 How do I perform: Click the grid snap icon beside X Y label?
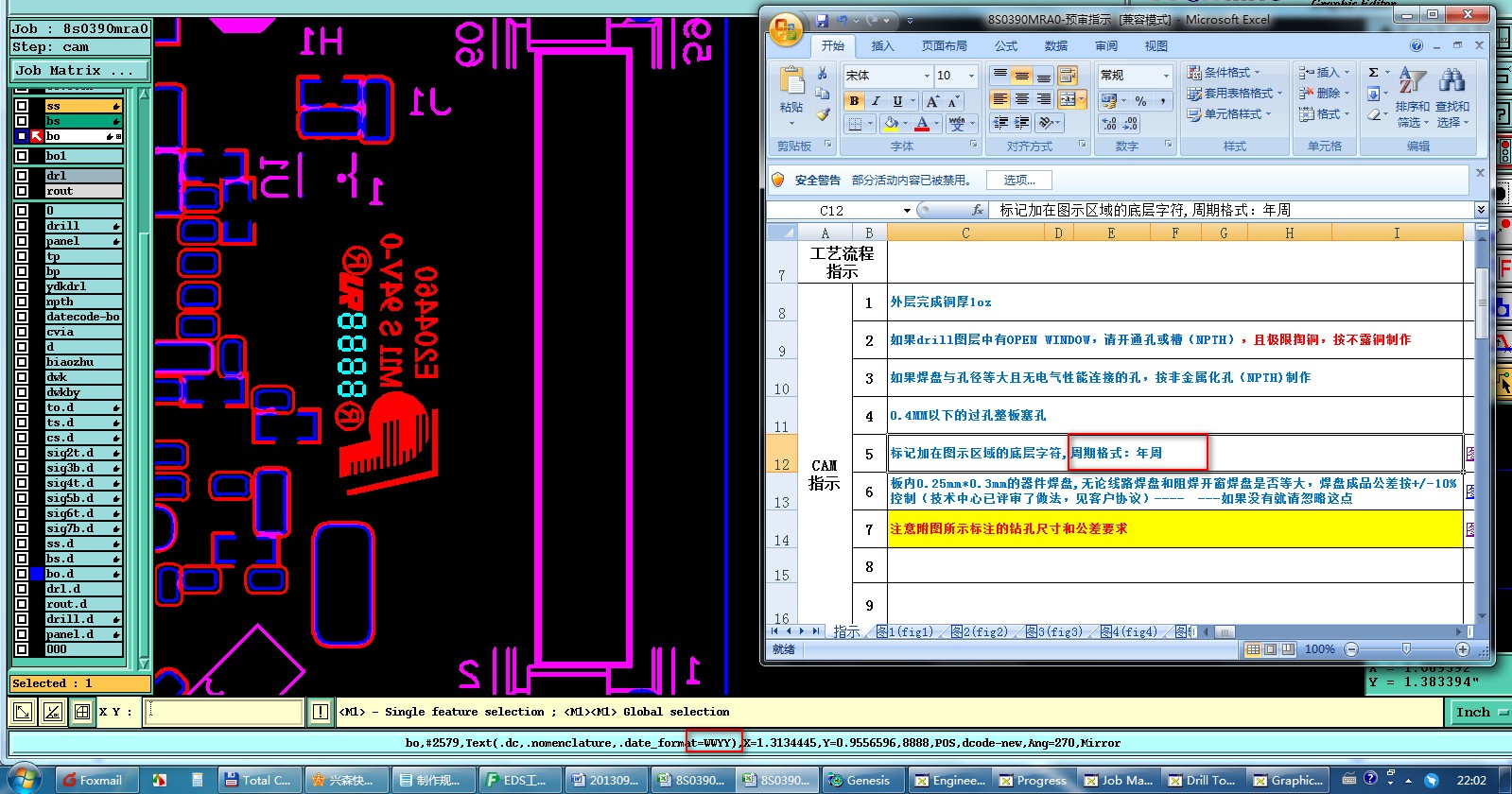pos(82,712)
